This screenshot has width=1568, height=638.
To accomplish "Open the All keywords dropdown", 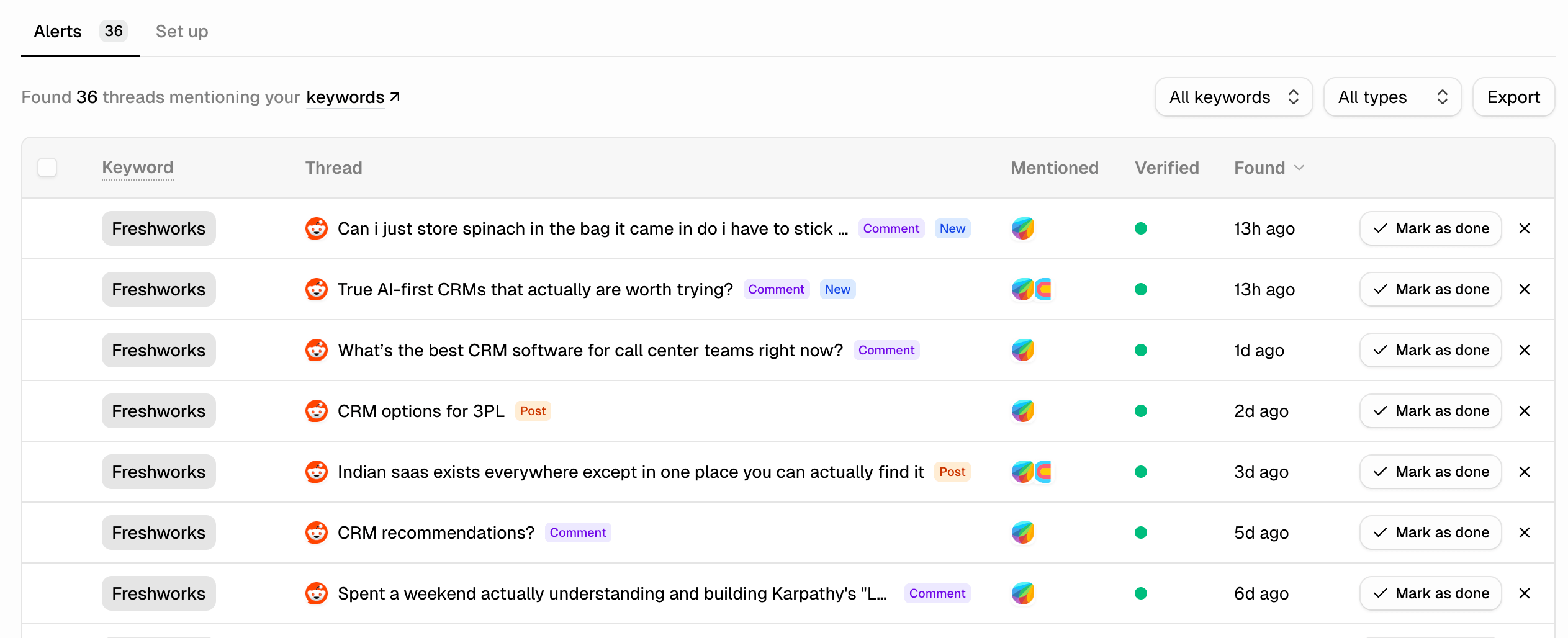I will 1233,97.
